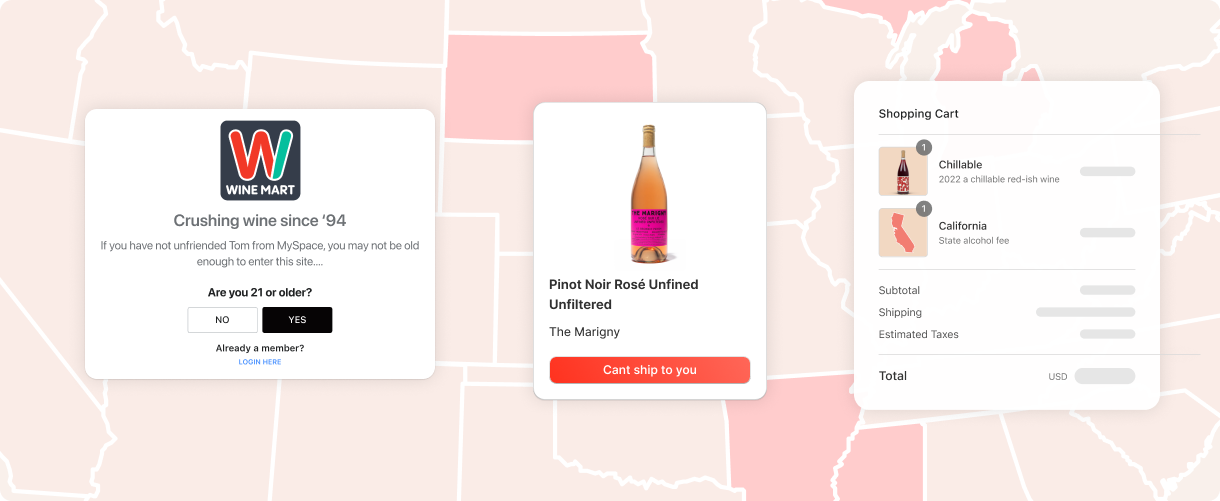Click the Shopping Cart heading

tap(918, 114)
